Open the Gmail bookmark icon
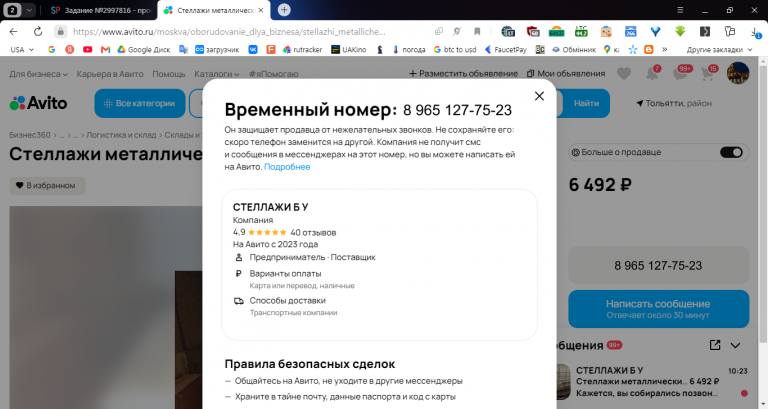The image size is (768, 409). (x=105, y=49)
